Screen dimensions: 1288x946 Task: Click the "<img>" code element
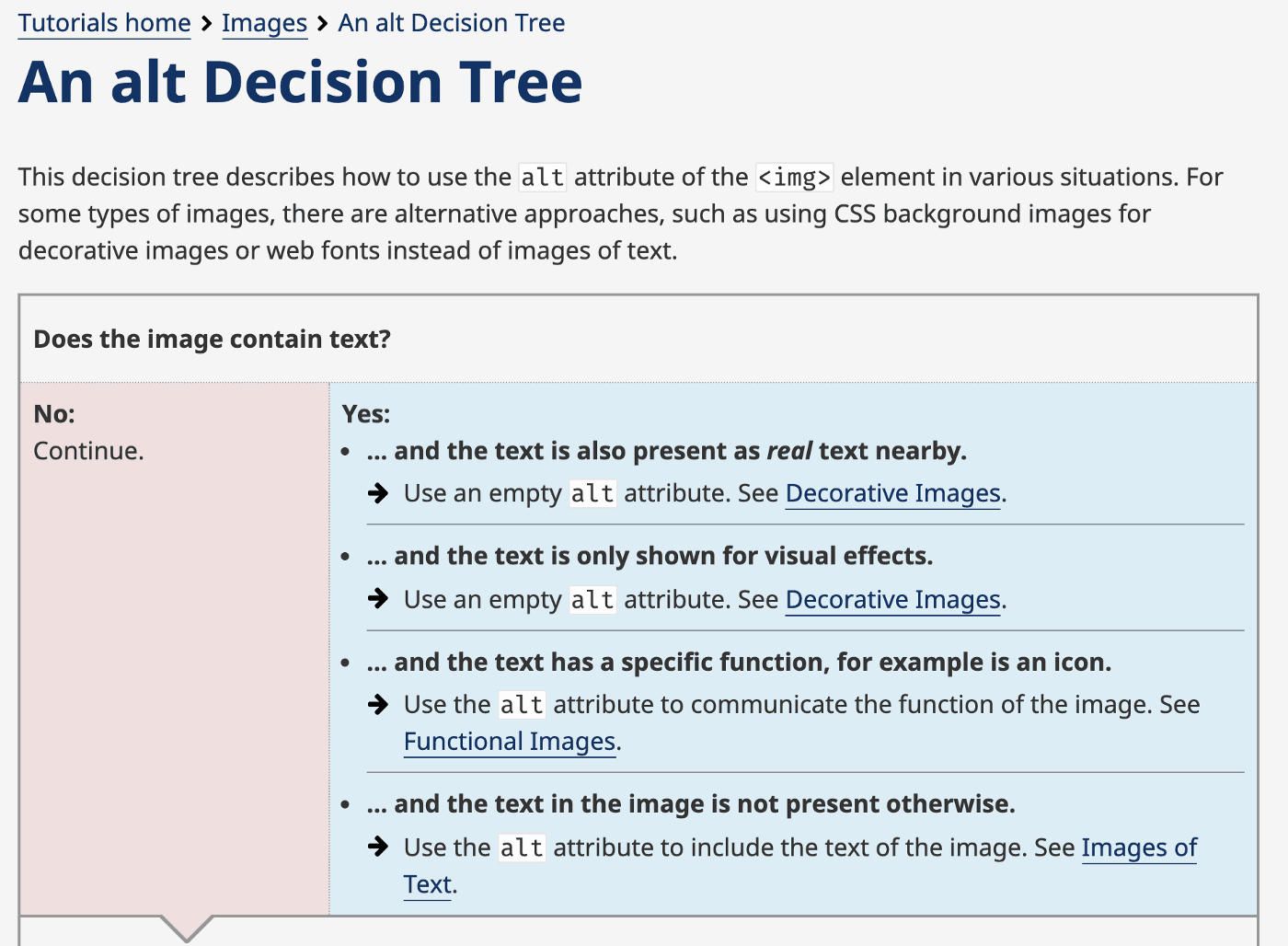[x=793, y=177]
